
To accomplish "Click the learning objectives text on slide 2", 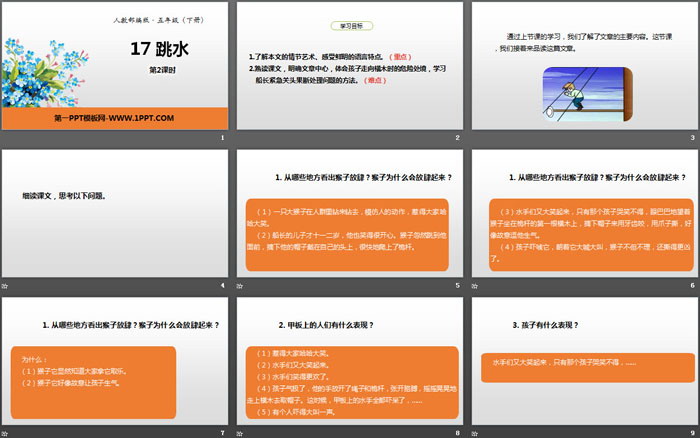I will click(x=347, y=68).
